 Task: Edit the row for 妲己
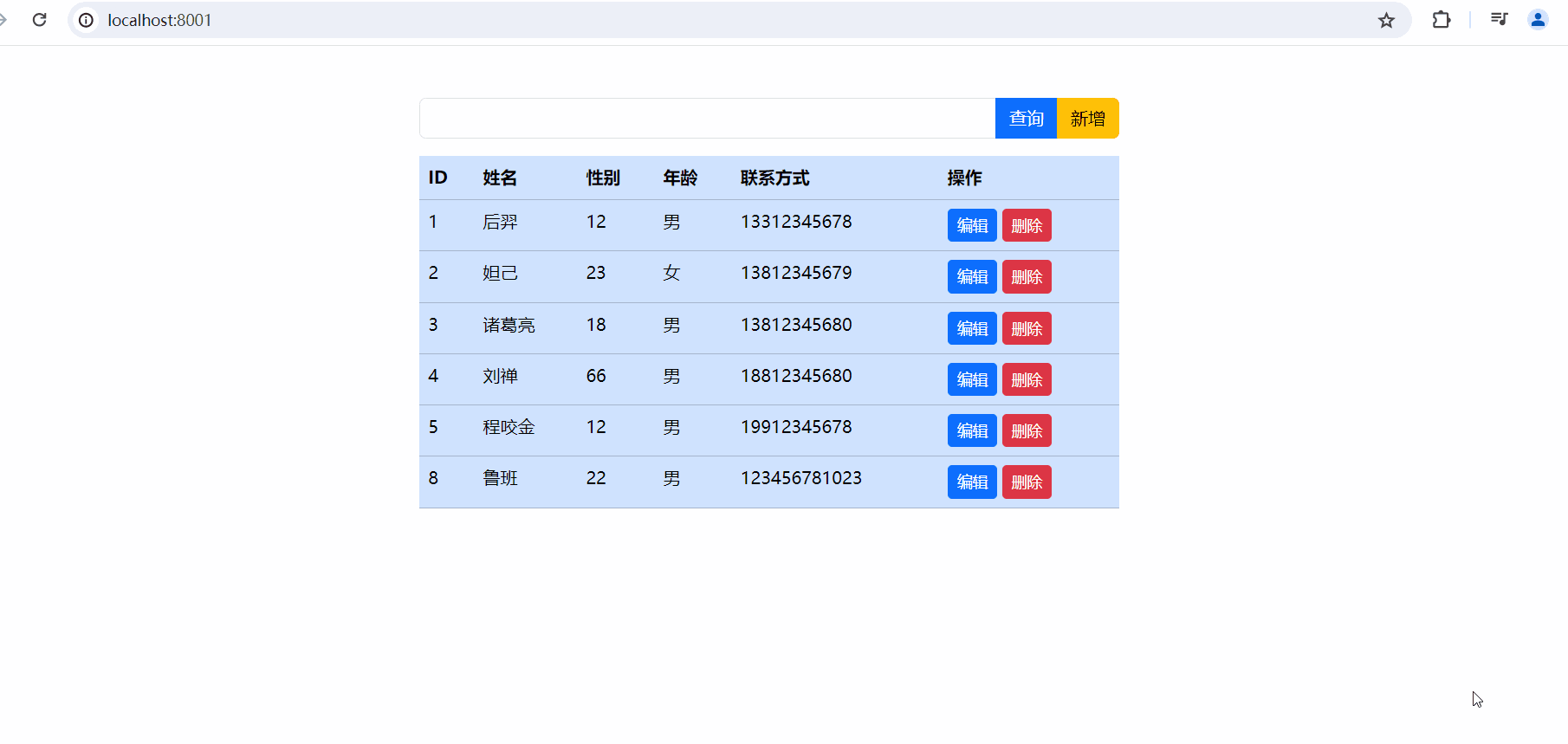(972, 276)
